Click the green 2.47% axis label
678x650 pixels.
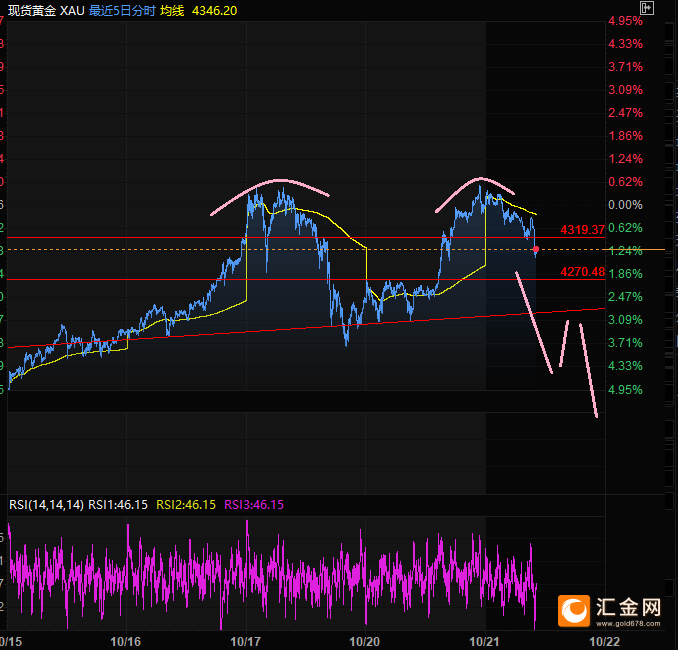pos(625,297)
